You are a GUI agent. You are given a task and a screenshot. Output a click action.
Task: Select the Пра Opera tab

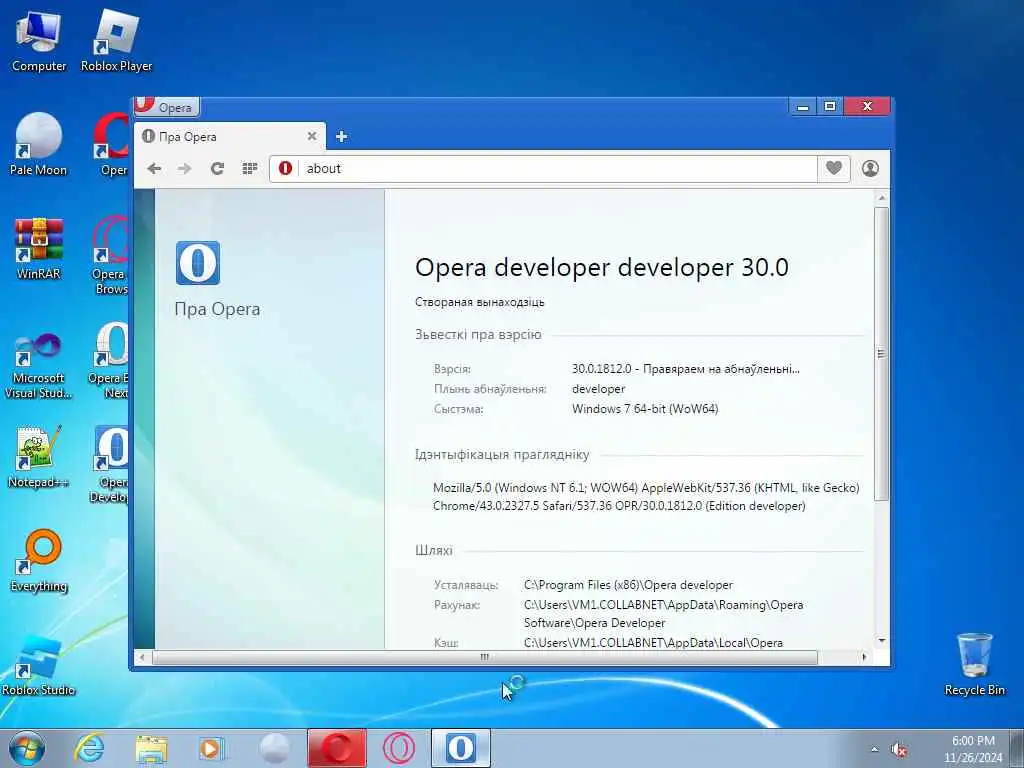(x=230, y=136)
